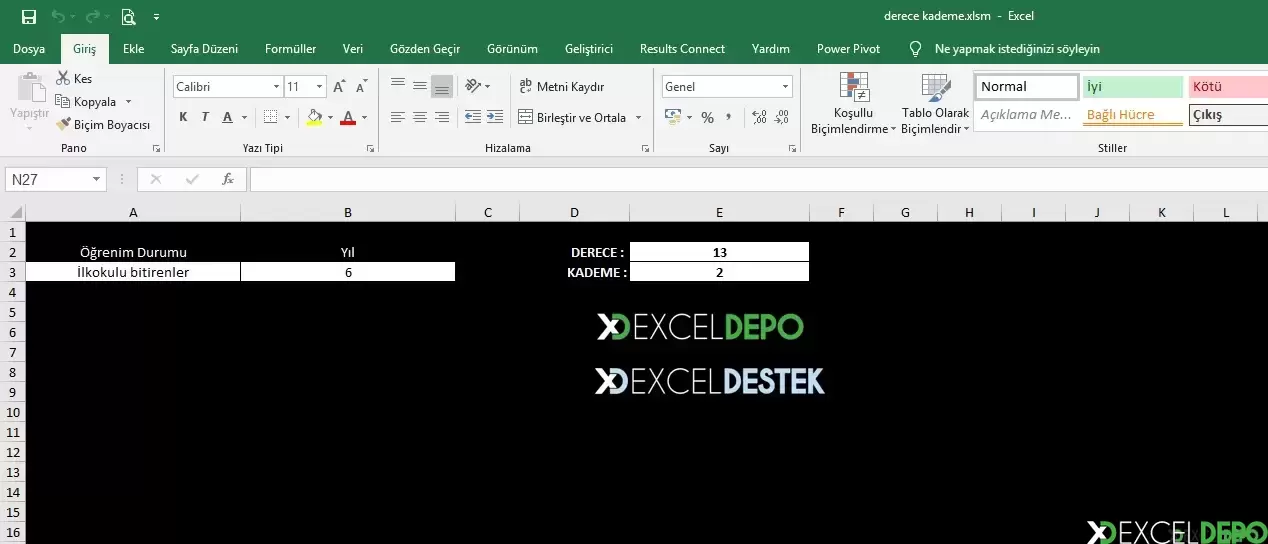Switch to the Sayfa Düzeni tab
Viewport: 1268px width, 544px height.
tap(205, 48)
